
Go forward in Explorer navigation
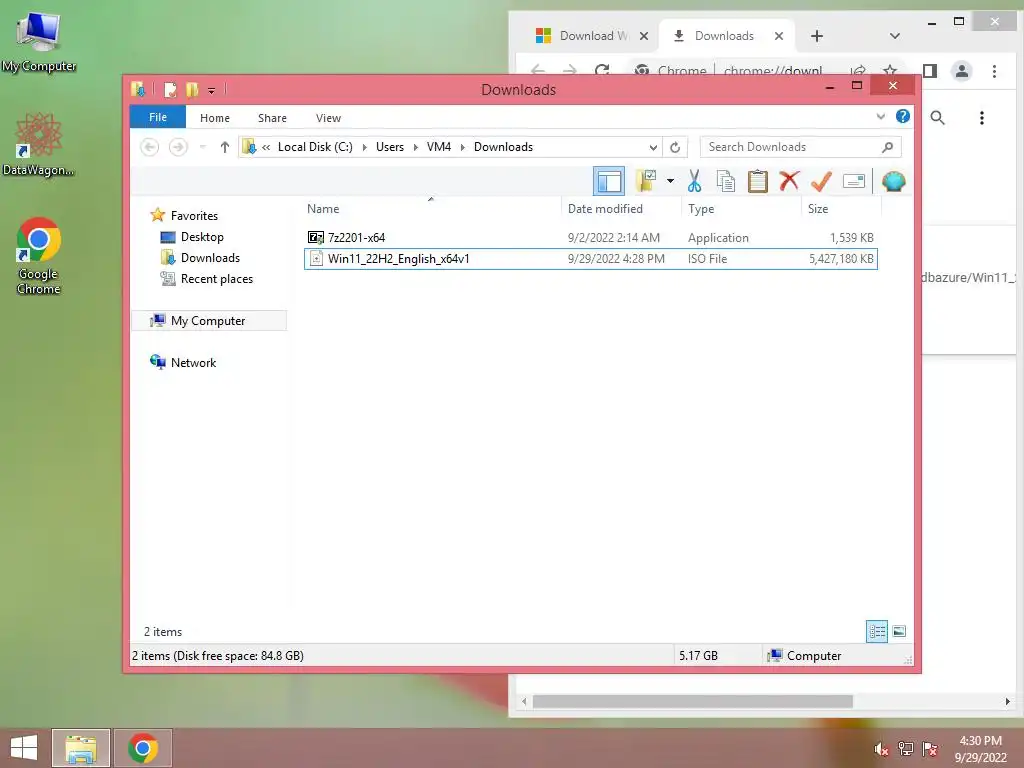tap(178, 147)
